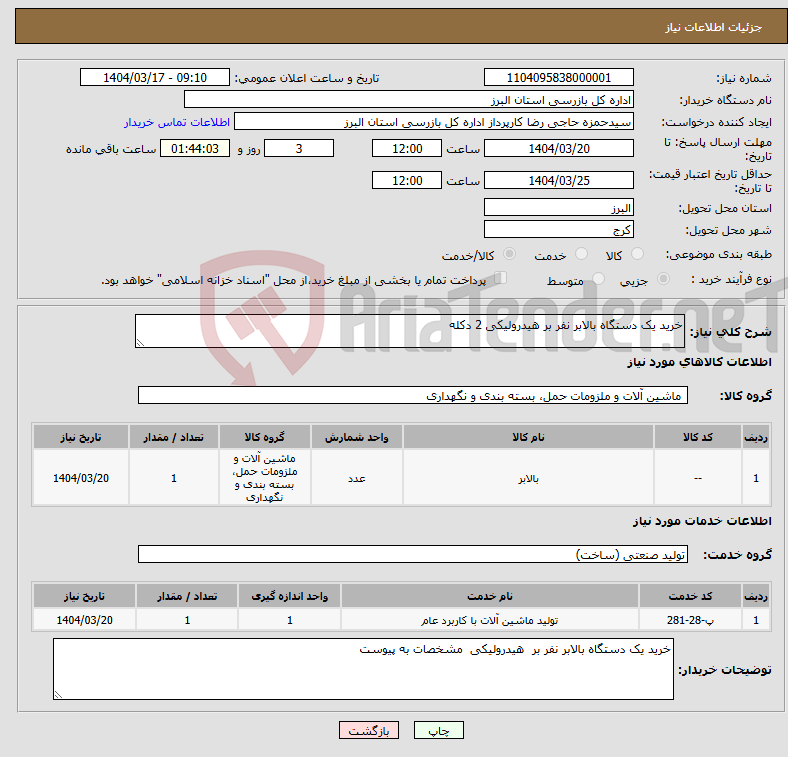Click the چاپ (print) button

click(x=438, y=730)
